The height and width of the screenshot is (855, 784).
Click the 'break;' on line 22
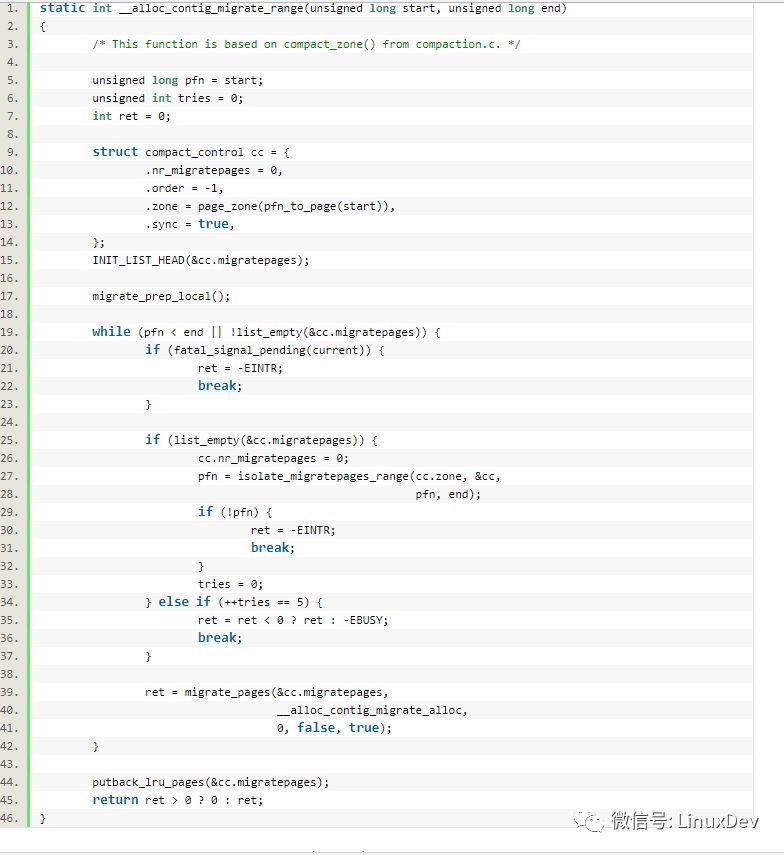(x=220, y=386)
